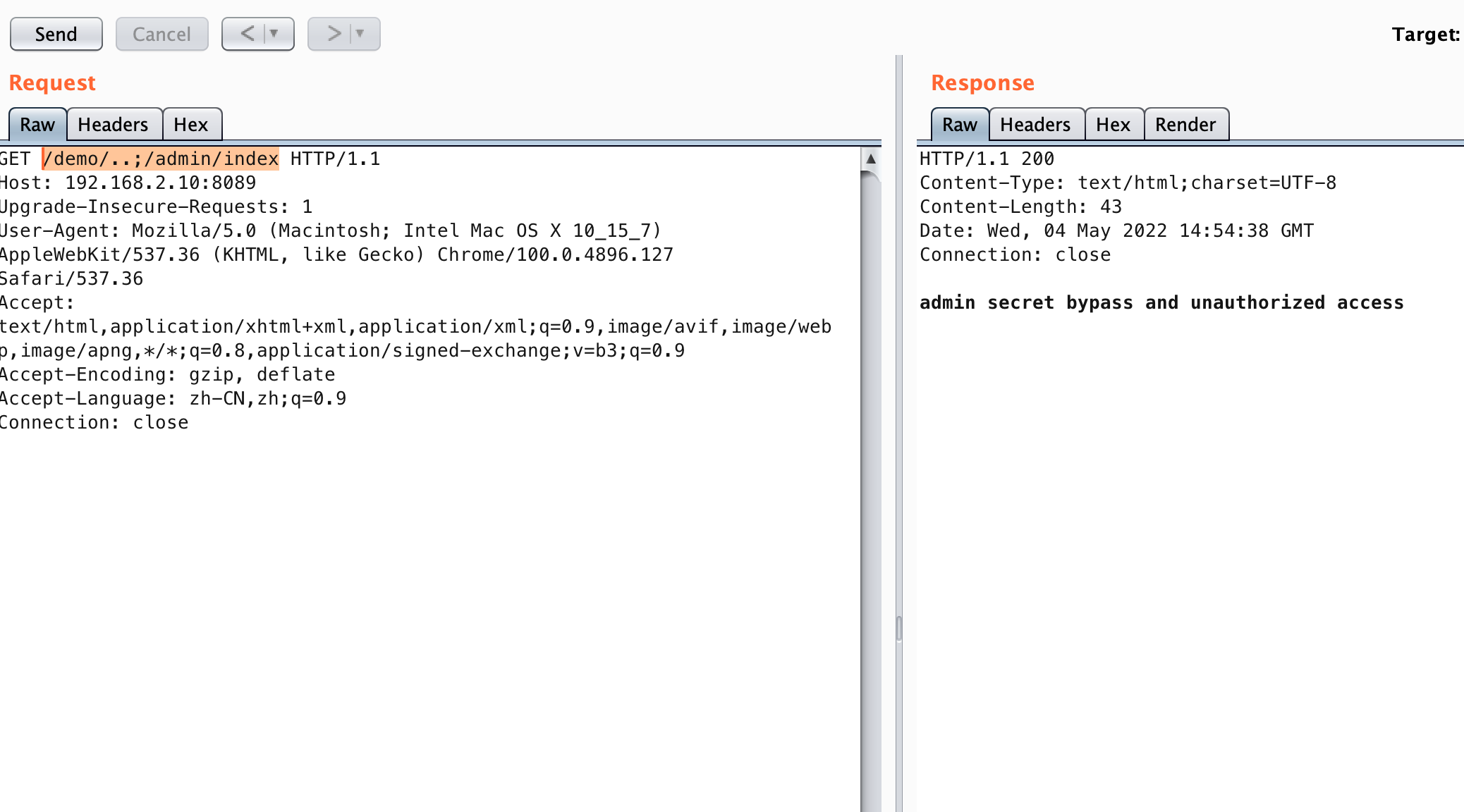1464x812 pixels.
Task: Open the forward history dropdown arrow
Action: pyautogui.click(x=360, y=34)
